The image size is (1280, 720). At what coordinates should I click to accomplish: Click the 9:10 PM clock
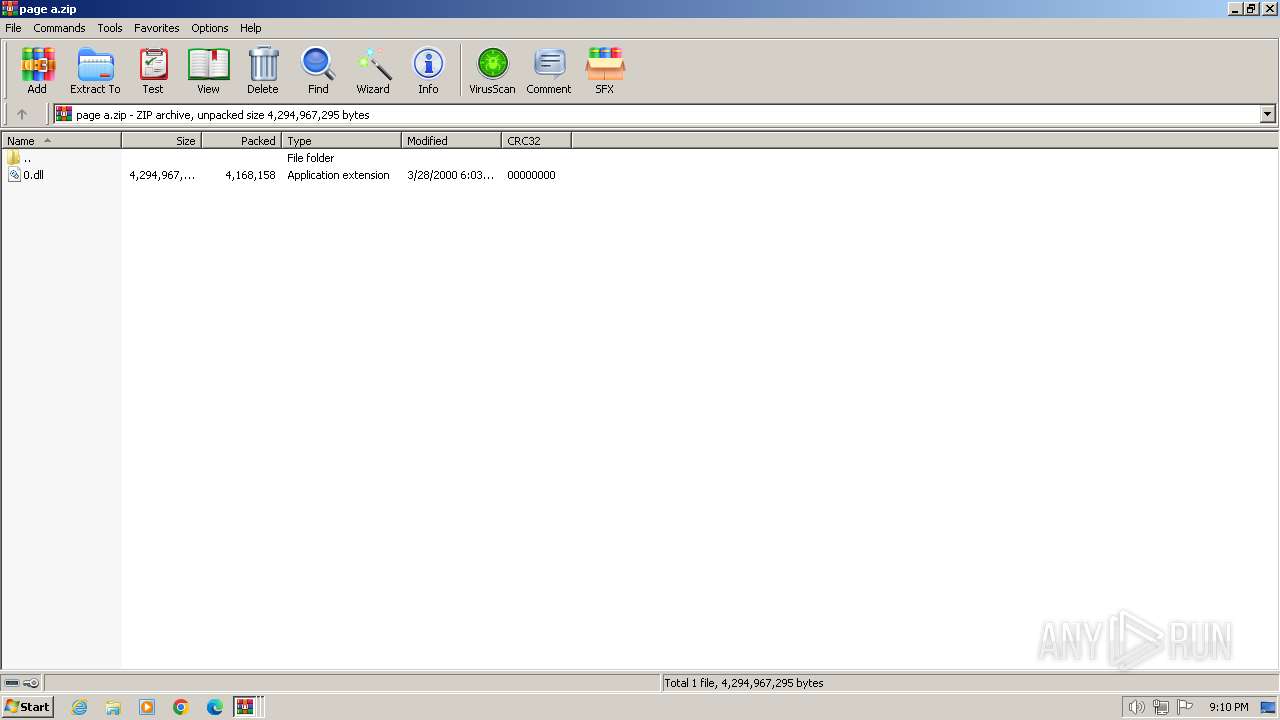point(1228,707)
